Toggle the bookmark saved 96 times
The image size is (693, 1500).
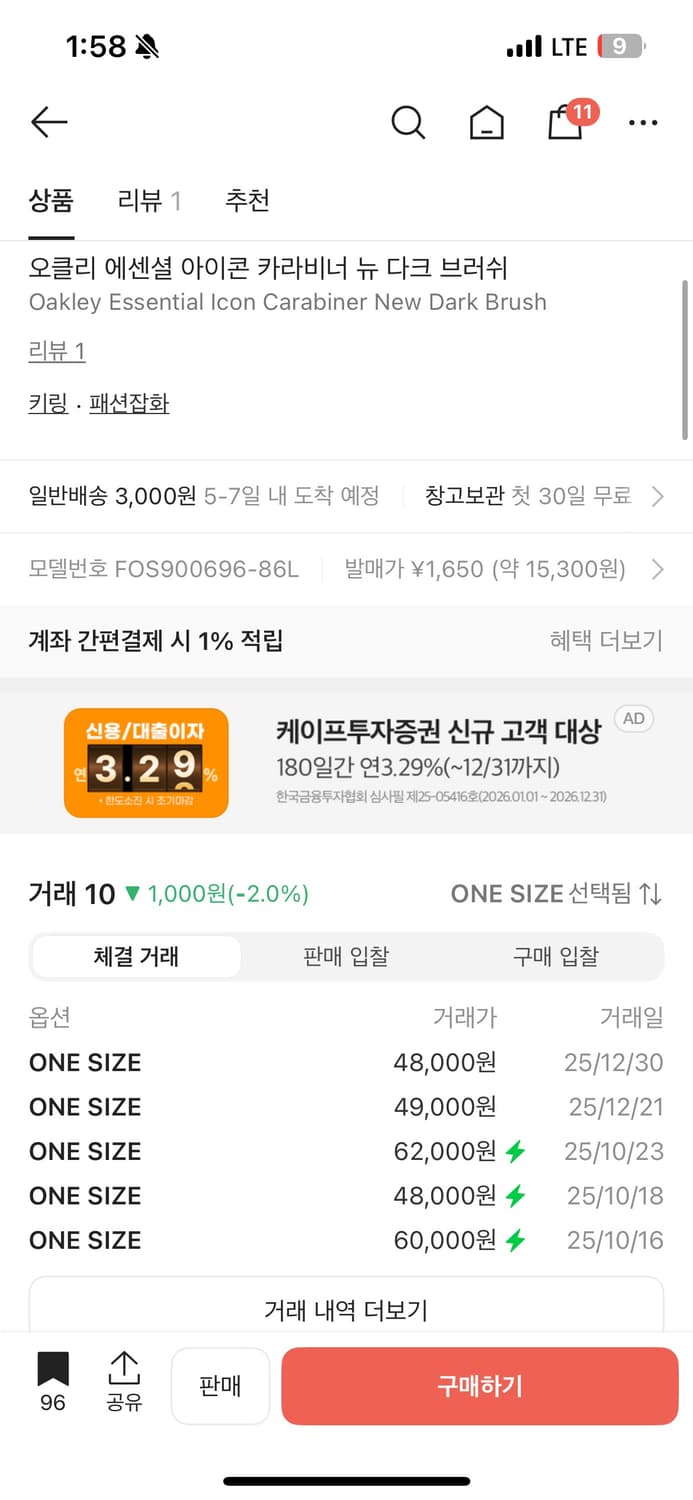[x=52, y=1385]
